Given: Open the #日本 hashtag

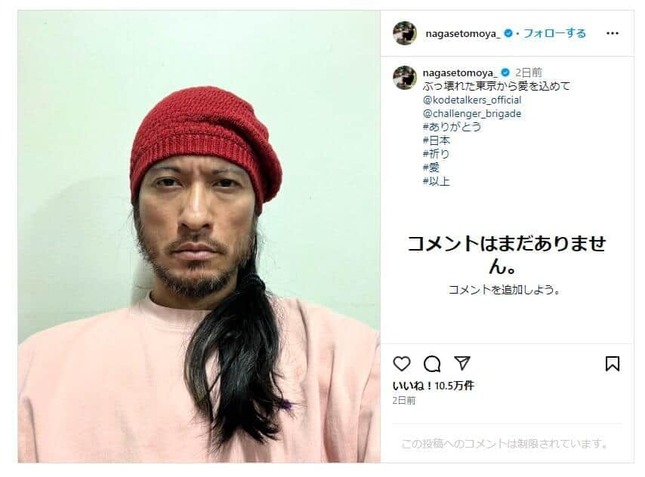Looking at the screenshot, I should point(436,141).
